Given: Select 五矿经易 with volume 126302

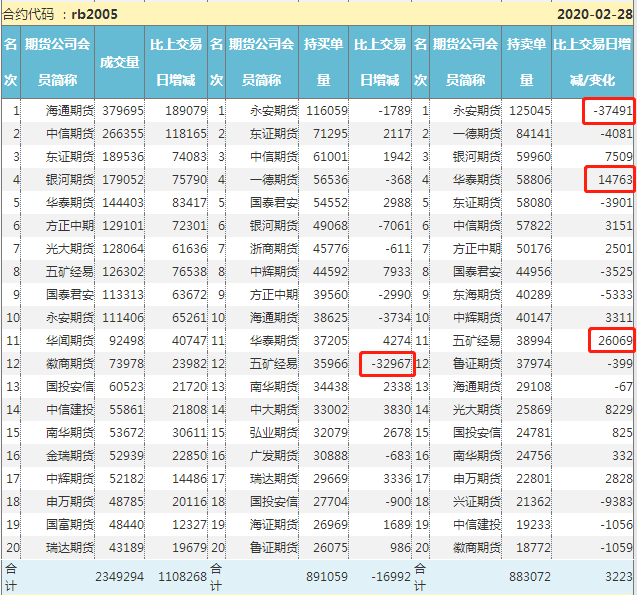Looking at the screenshot, I should tap(69, 271).
